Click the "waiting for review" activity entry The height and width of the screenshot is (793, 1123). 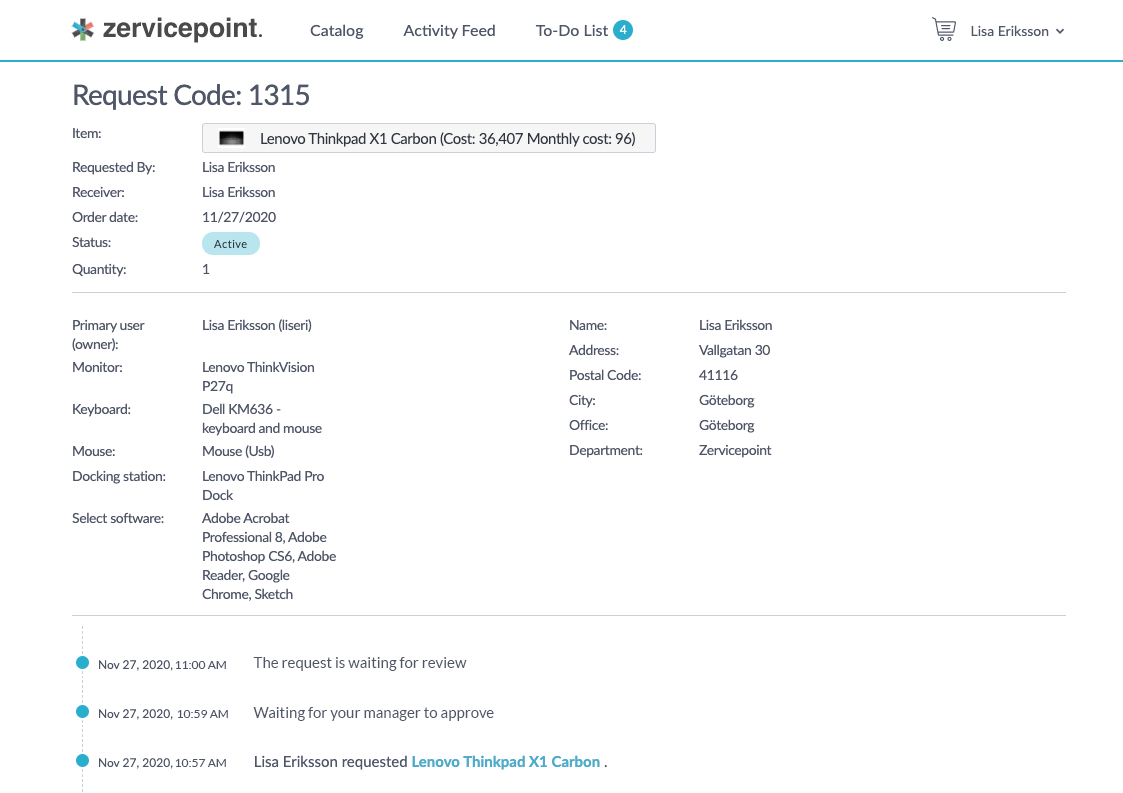(360, 663)
